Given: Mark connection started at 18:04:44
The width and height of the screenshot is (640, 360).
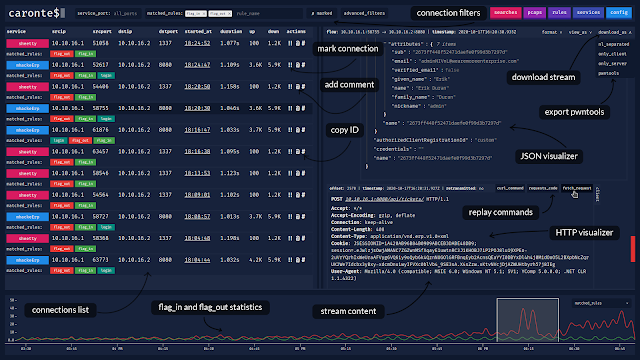Looking at the screenshot, I should (290, 260).
